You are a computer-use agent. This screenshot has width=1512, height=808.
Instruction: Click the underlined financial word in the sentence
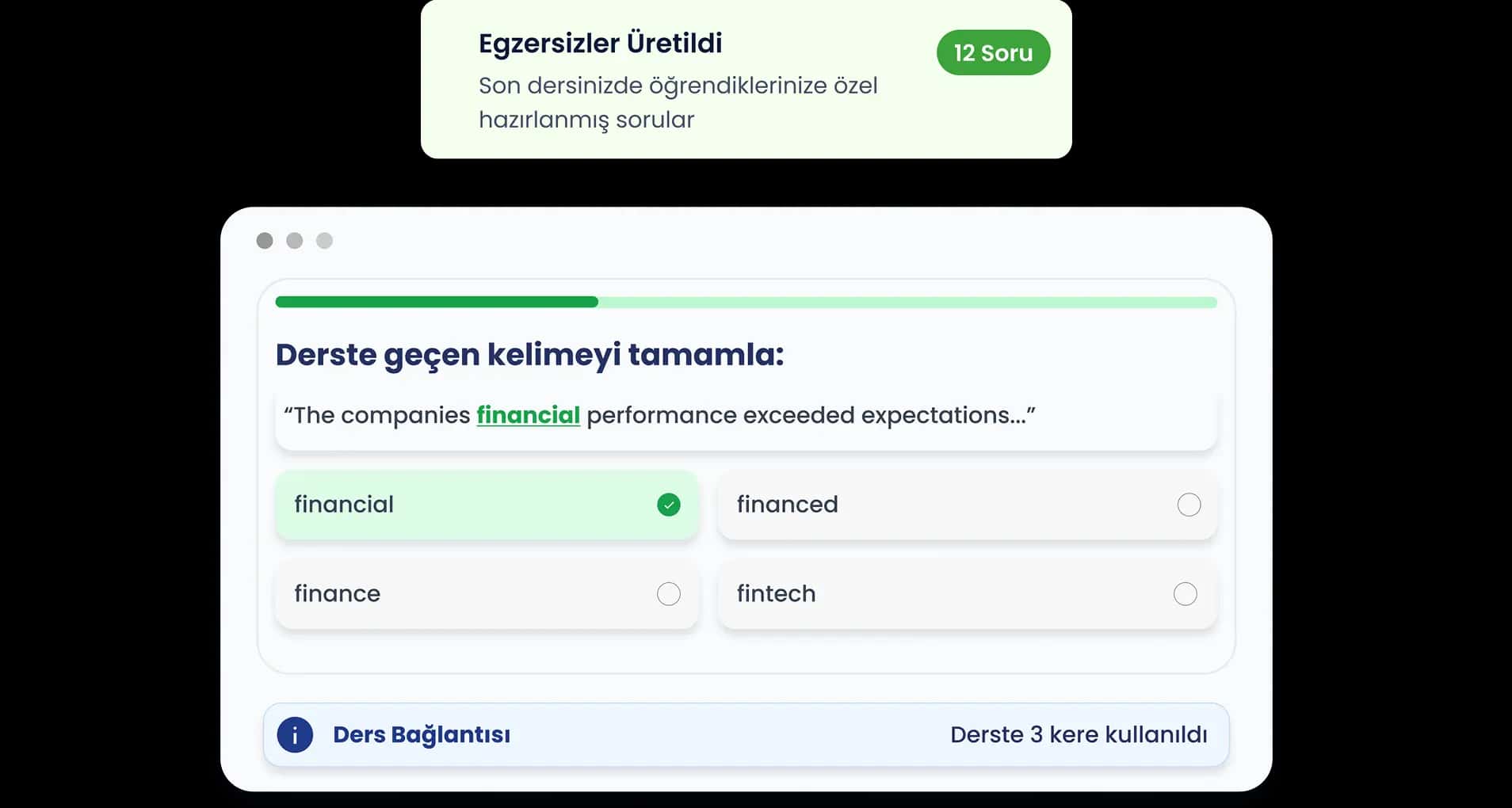(x=528, y=415)
